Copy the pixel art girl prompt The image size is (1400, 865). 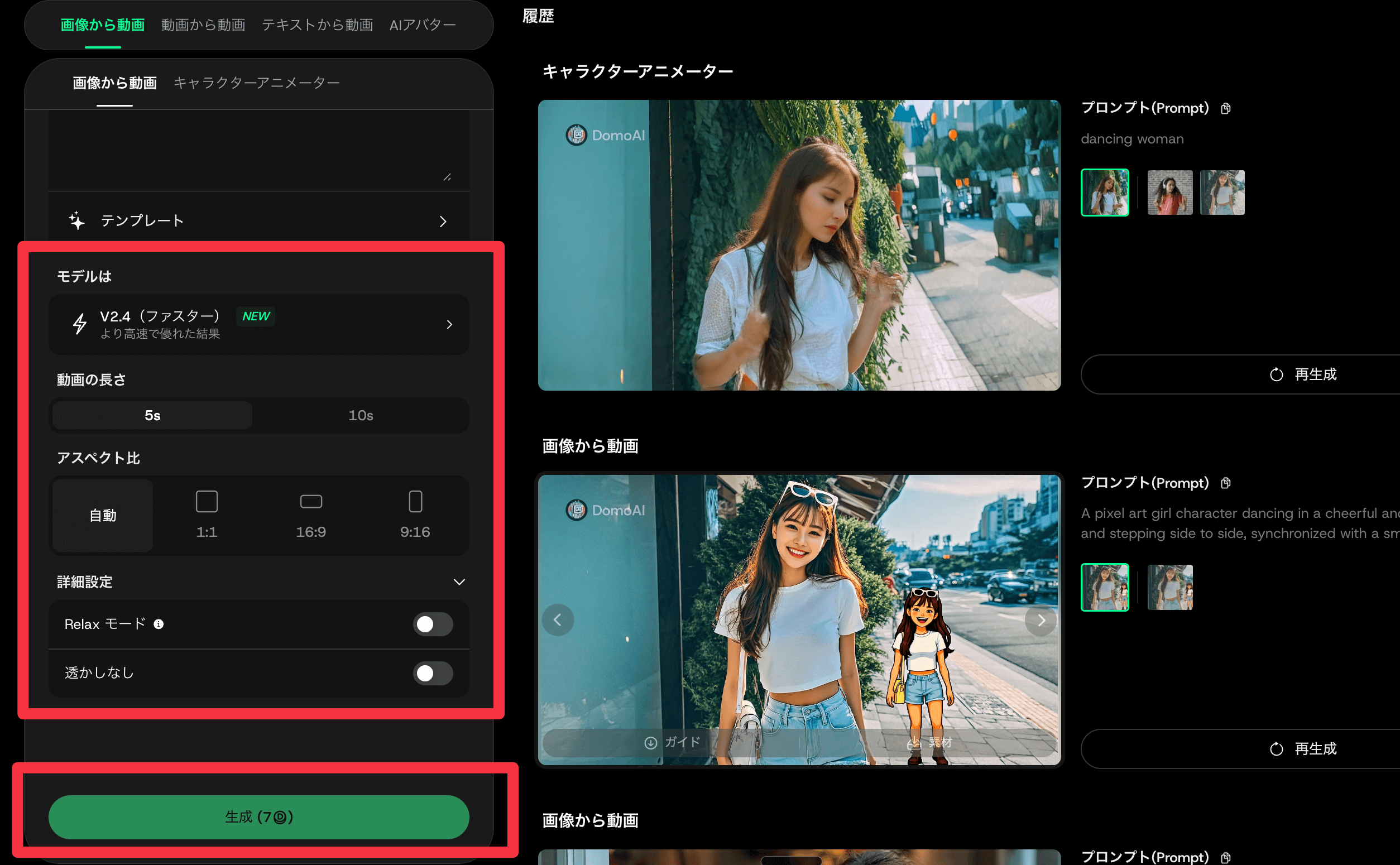coord(1225,483)
